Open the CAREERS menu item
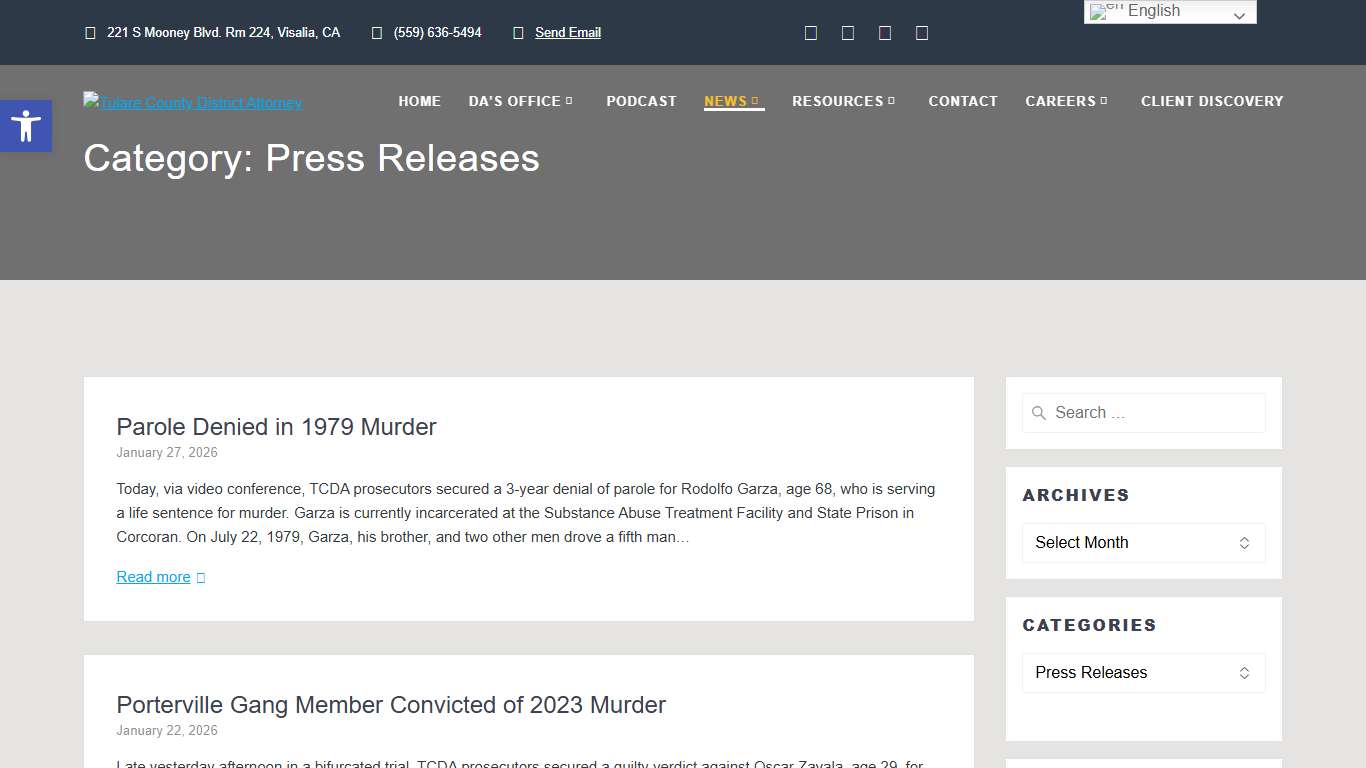Screen dimensions: 1366x768 point(1060,101)
